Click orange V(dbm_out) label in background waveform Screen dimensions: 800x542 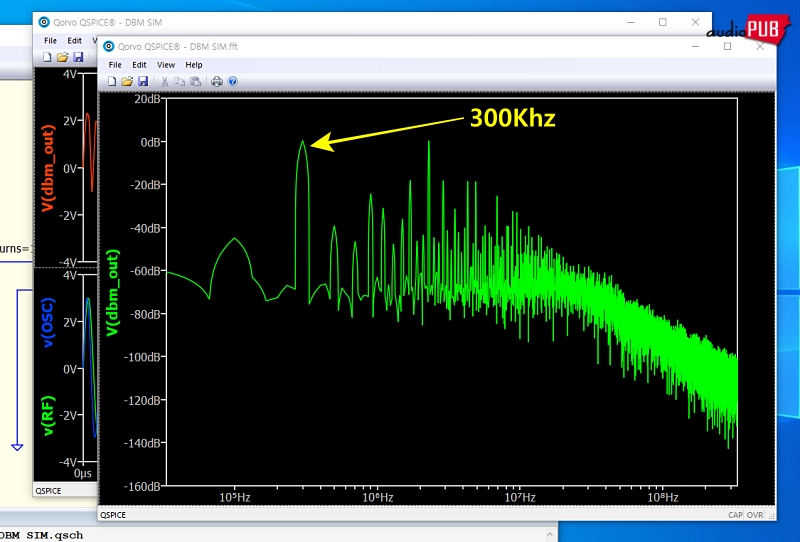click(47, 168)
